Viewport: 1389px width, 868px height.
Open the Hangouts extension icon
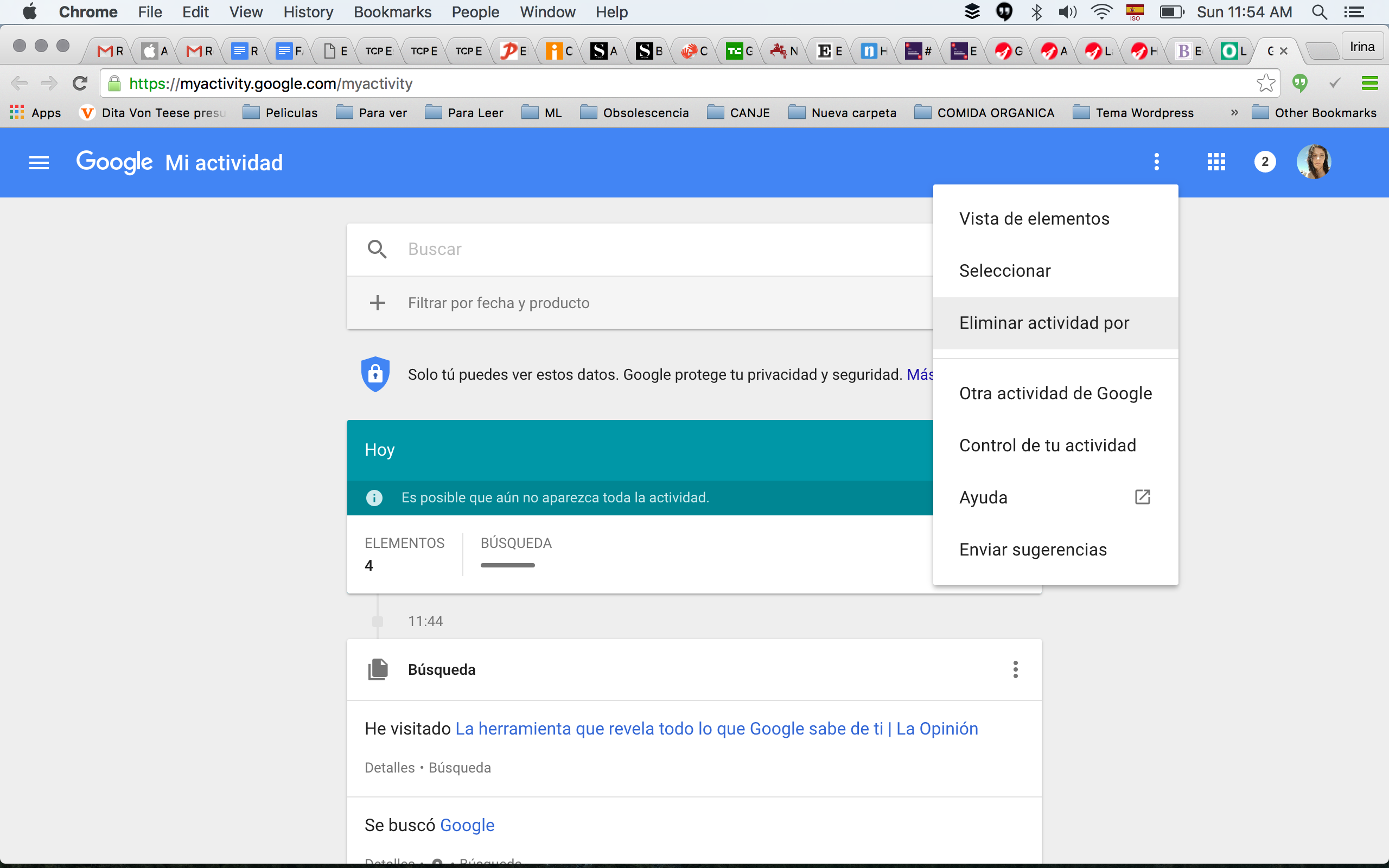(x=1300, y=83)
